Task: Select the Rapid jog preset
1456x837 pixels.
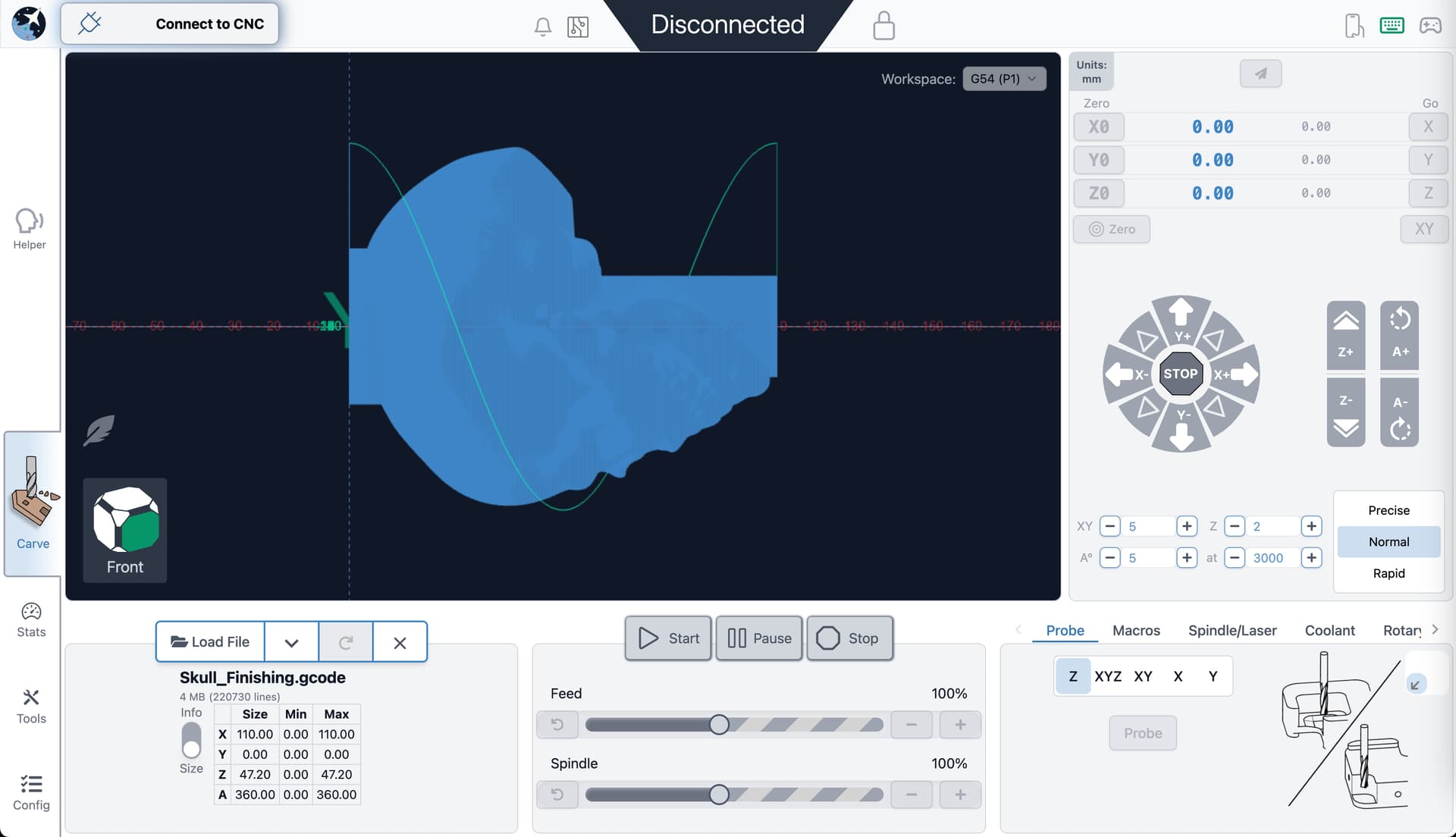Action: click(x=1388, y=573)
